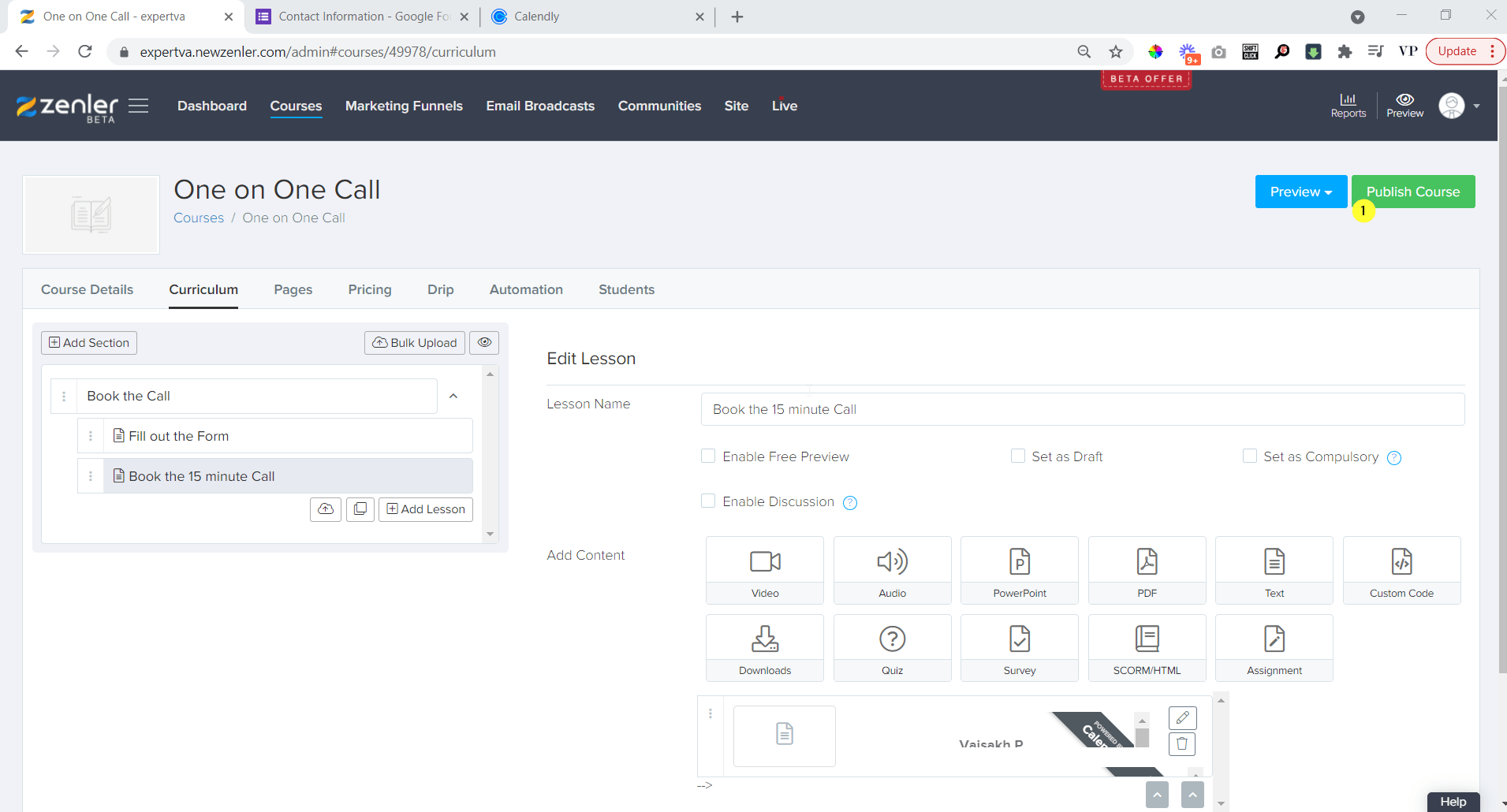Screen dimensions: 1507x812
Task: Choose the Audio content type
Action: (x=892, y=569)
